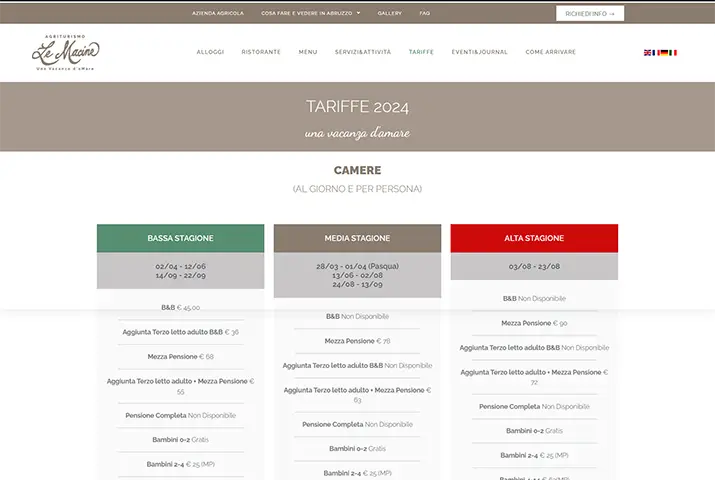Choose the German flag language icon
Viewport: 715px width, 480px height.
point(664,52)
